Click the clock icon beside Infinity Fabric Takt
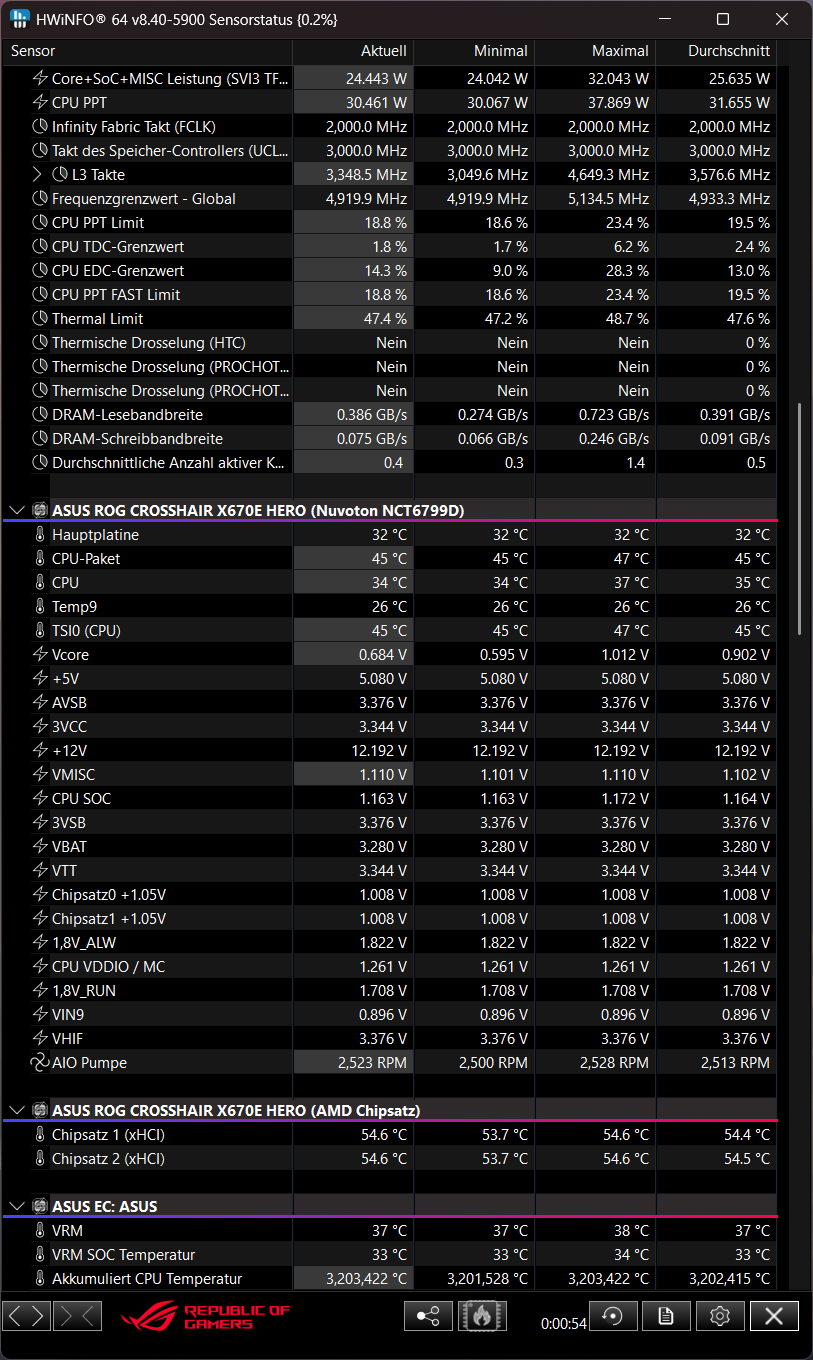The image size is (813, 1360). pyautogui.click(x=40, y=126)
